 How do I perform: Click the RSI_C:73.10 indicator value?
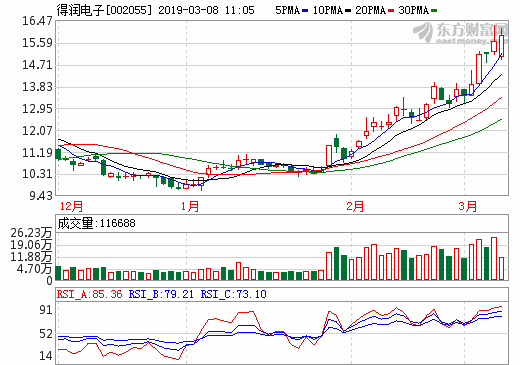coord(233,294)
